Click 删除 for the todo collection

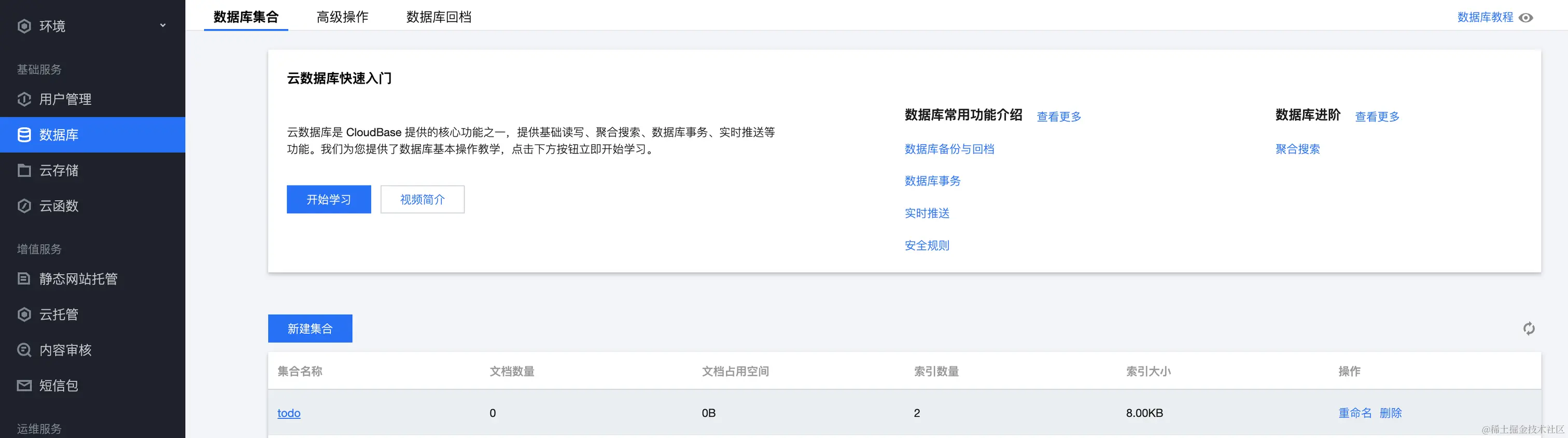[x=1390, y=413]
